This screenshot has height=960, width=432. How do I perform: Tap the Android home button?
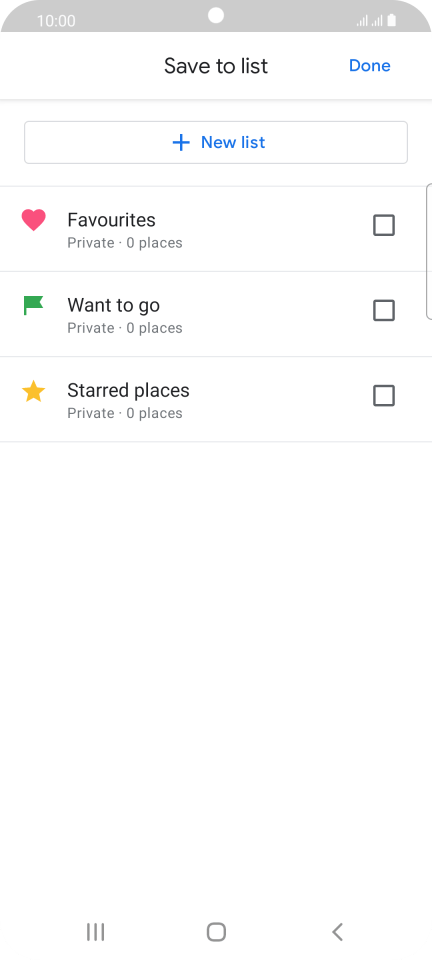pyautogui.click(x=216, y=932)
